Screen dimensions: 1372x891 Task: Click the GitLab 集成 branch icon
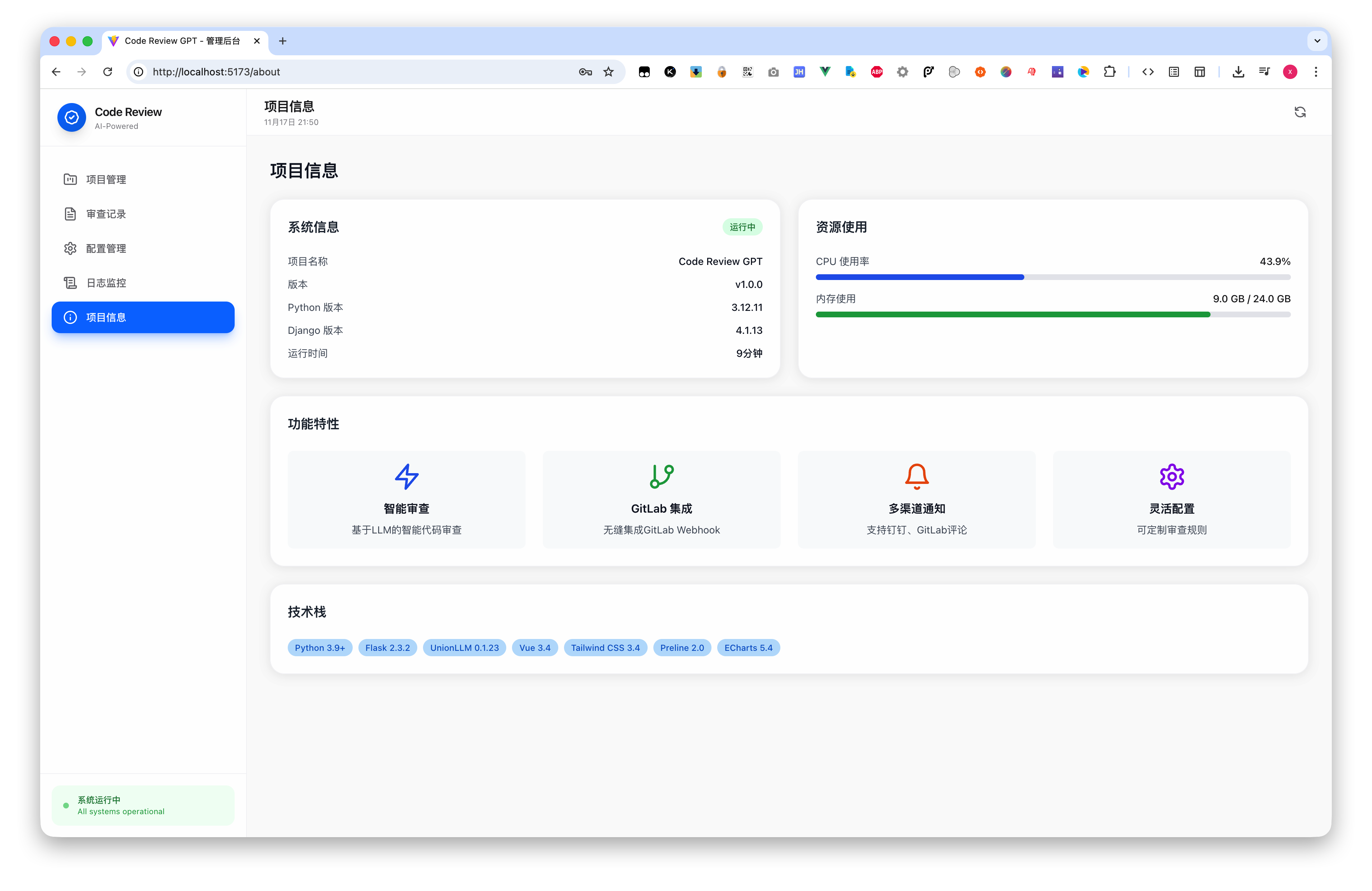coord(661,476)
